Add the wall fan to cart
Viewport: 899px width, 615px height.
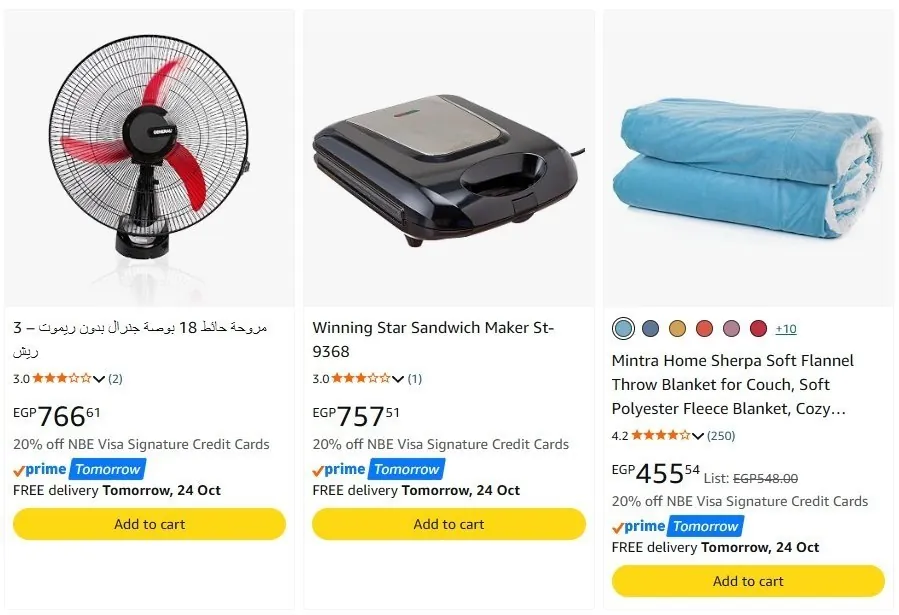(x=150, y=524)
